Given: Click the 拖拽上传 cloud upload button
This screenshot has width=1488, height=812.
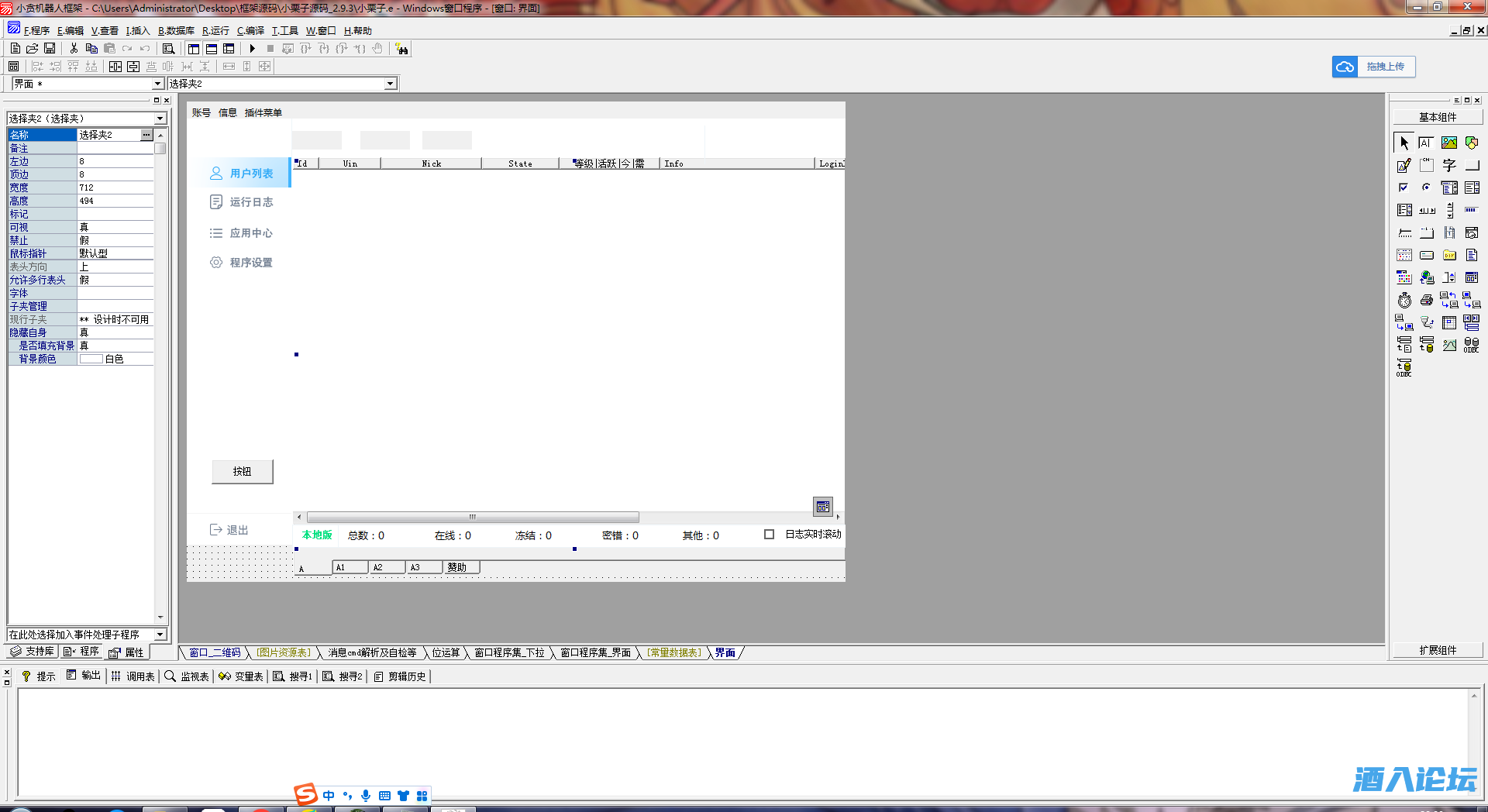Looking at the screenshot, I should click(1373, 67).
